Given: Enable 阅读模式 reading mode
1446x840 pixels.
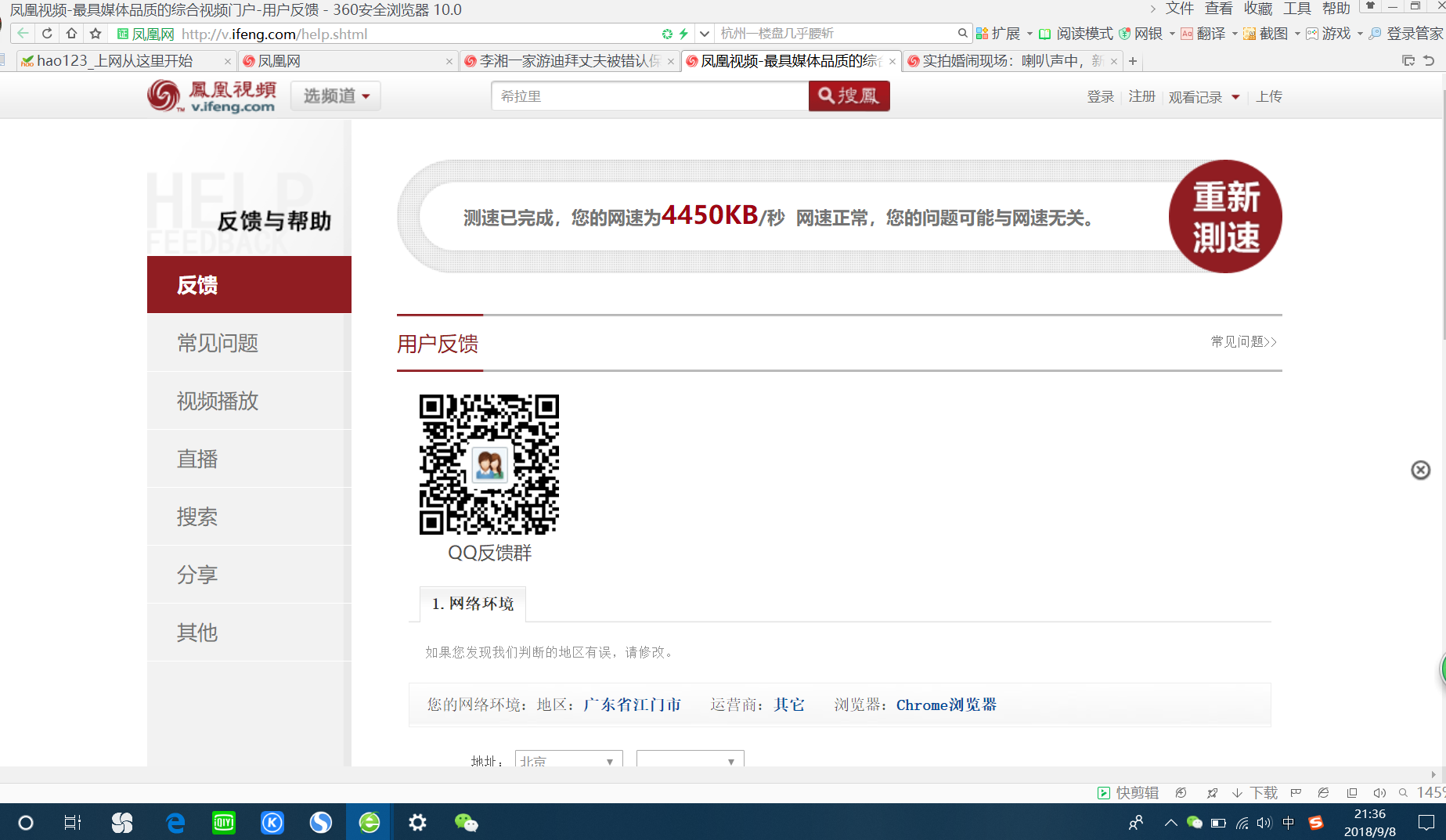Looking at the screenshot, I should point(1076,34).
